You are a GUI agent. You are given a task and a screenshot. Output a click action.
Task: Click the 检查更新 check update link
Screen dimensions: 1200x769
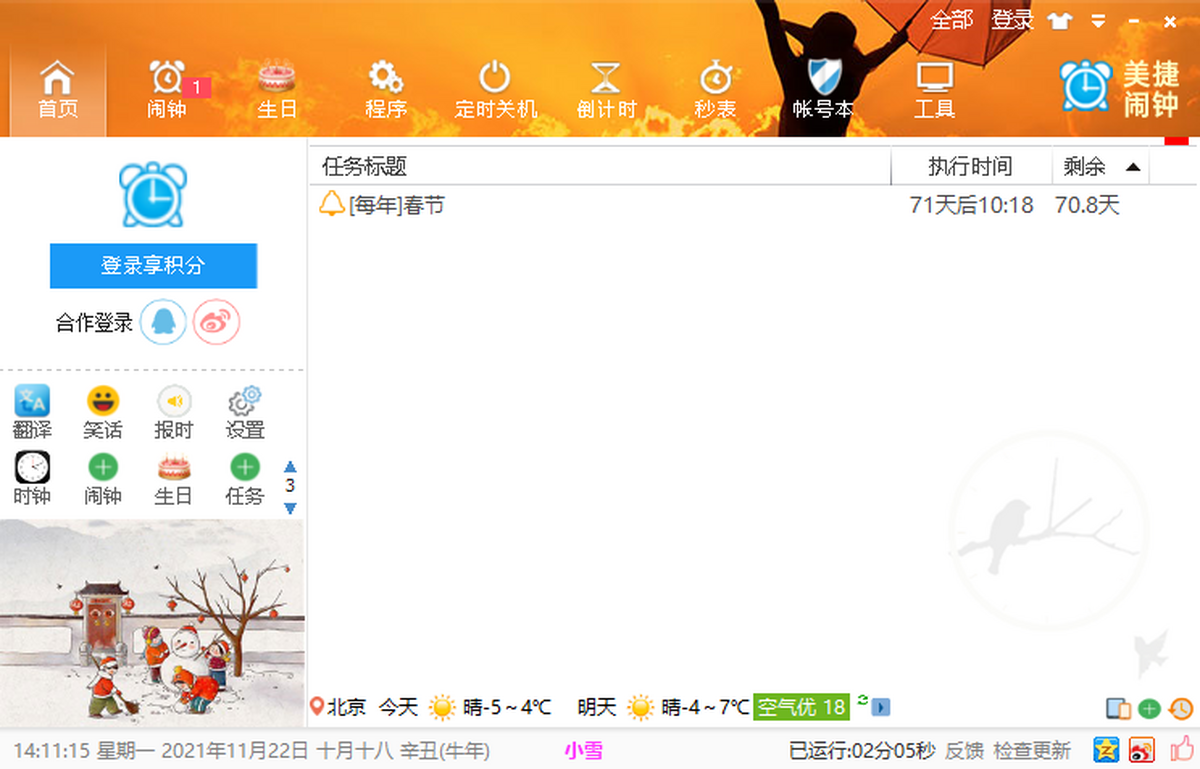click(x=1033, y=750)
